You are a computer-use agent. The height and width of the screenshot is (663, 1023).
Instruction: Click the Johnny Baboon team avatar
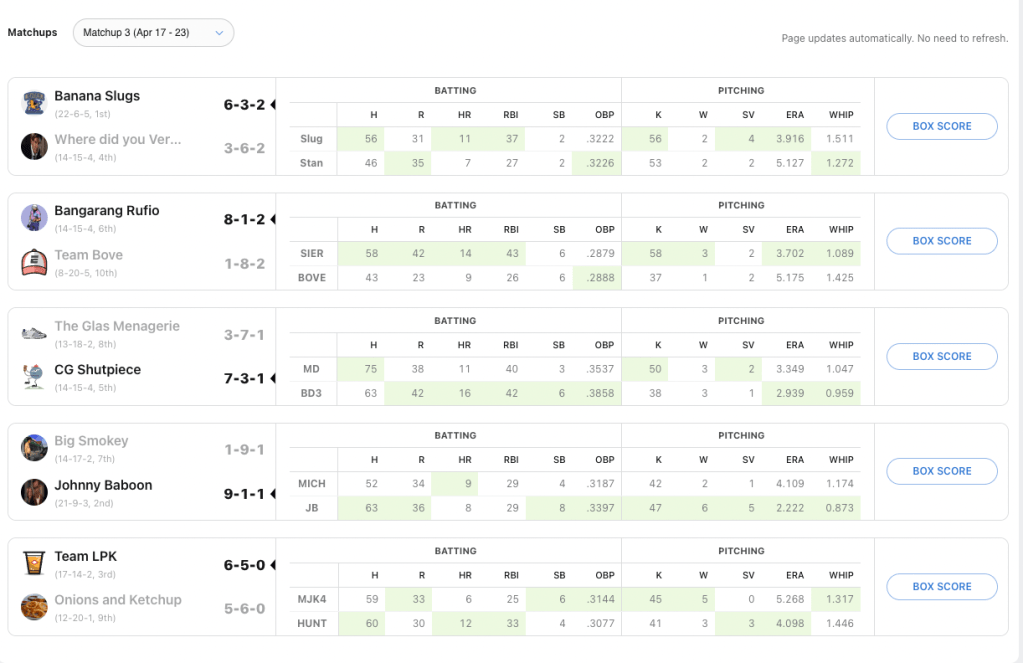35,492
